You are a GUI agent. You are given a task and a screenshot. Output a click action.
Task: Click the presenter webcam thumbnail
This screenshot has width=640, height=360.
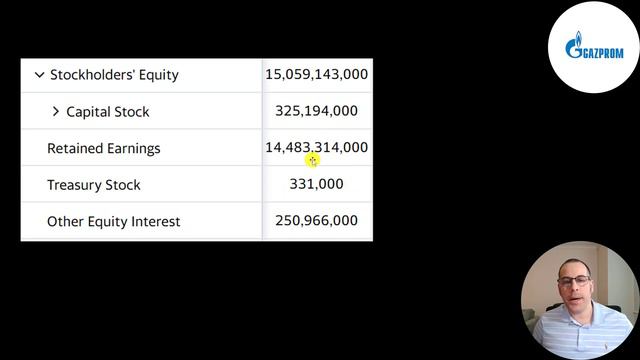(x=580, y=300)
